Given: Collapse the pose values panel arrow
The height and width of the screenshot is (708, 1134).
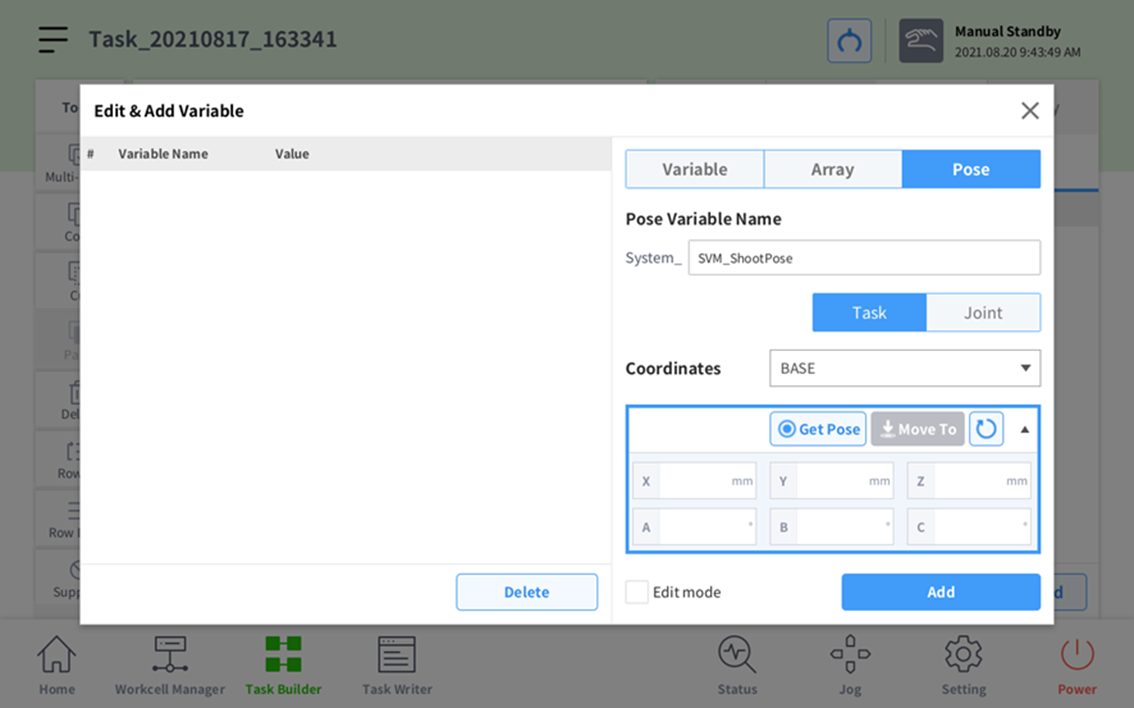Looking at the screenshot, I should click(x=1025, y=429).
